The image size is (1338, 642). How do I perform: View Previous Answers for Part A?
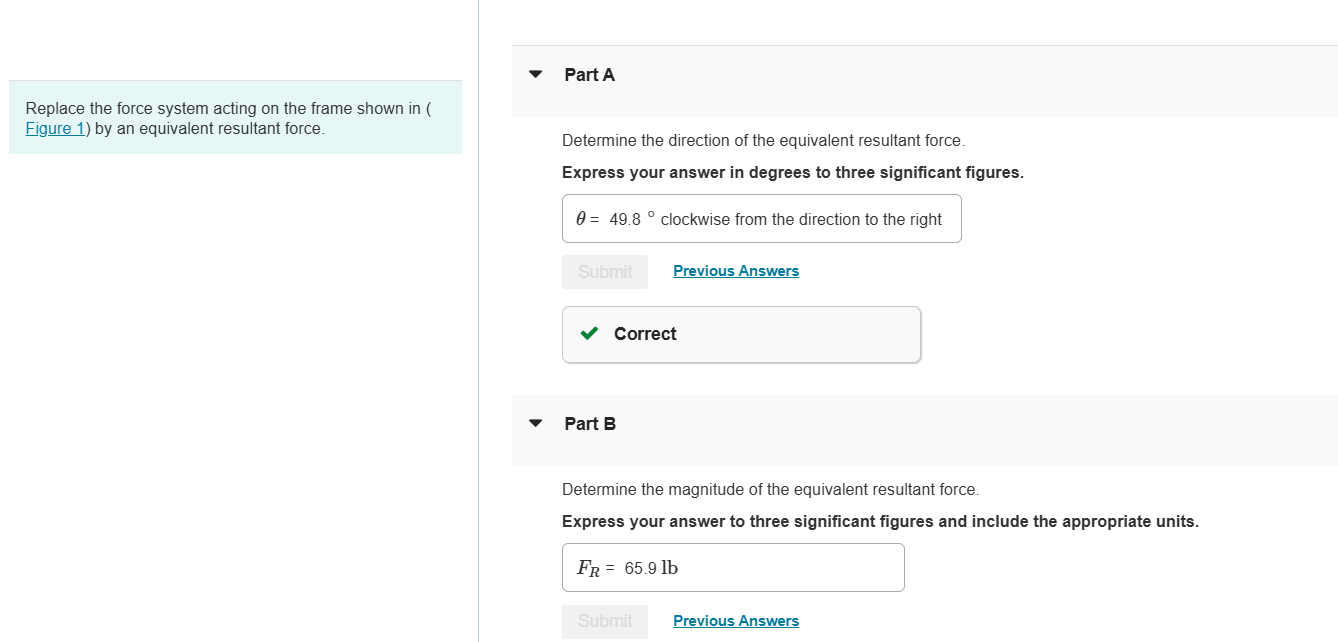coord(736,270)
